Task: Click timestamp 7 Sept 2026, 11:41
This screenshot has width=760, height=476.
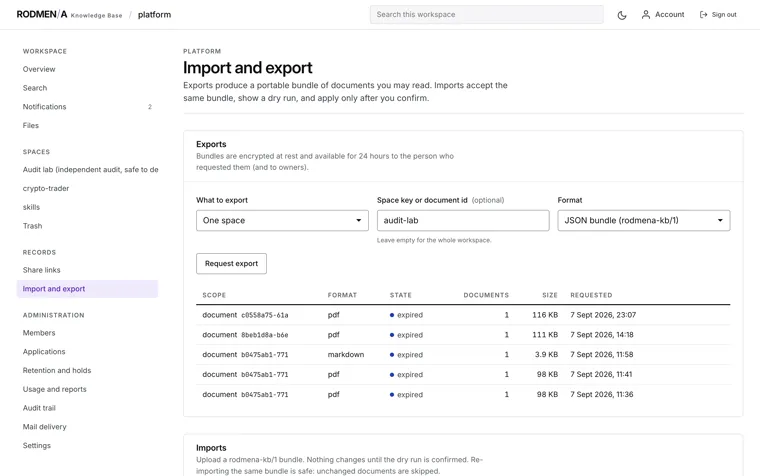Action: (x=601, y=375)
